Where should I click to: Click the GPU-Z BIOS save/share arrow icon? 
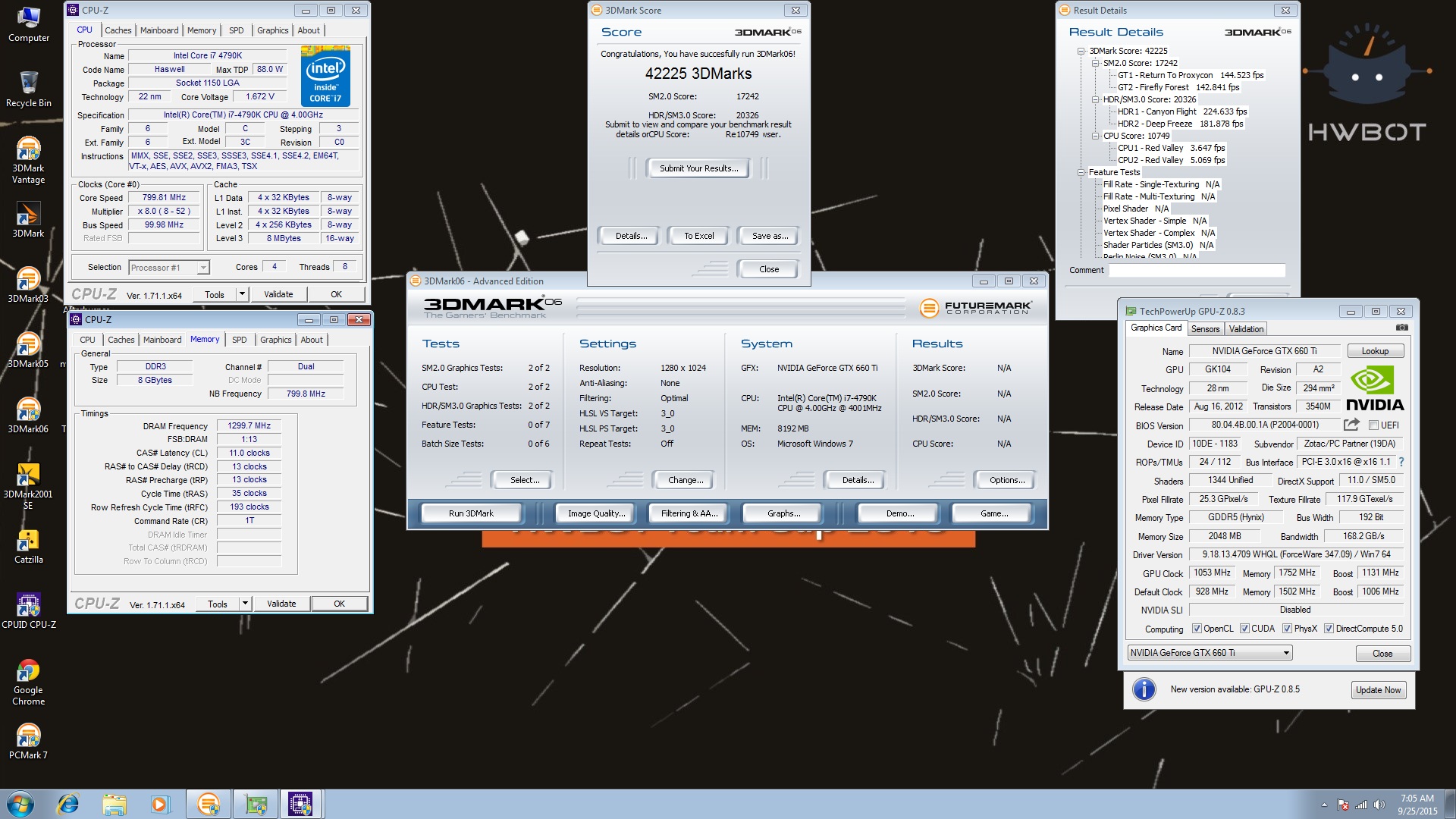click(x=1351, y=425)
